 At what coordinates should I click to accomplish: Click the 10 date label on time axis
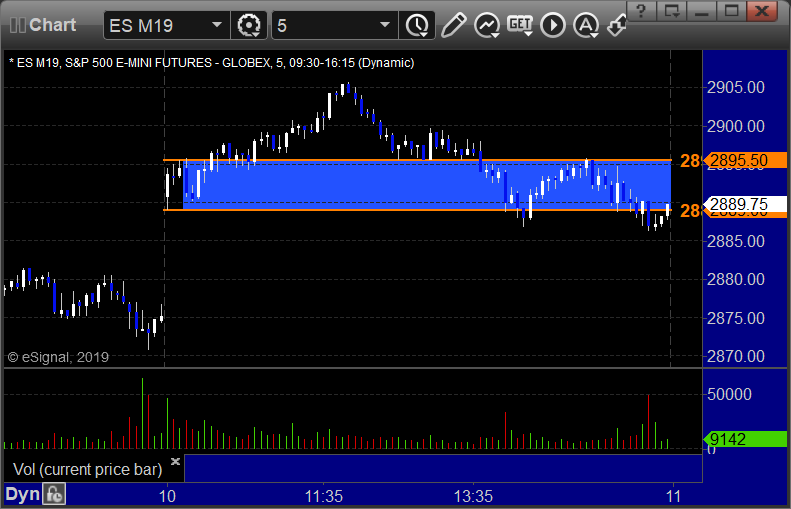click(x=167, y=496)
